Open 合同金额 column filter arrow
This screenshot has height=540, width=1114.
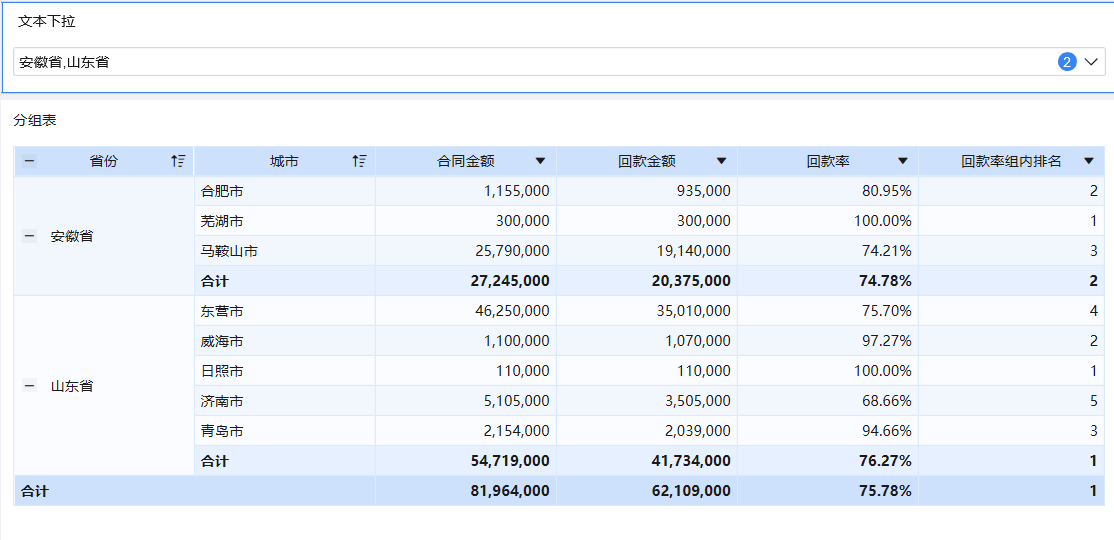(x=540, y=161)
